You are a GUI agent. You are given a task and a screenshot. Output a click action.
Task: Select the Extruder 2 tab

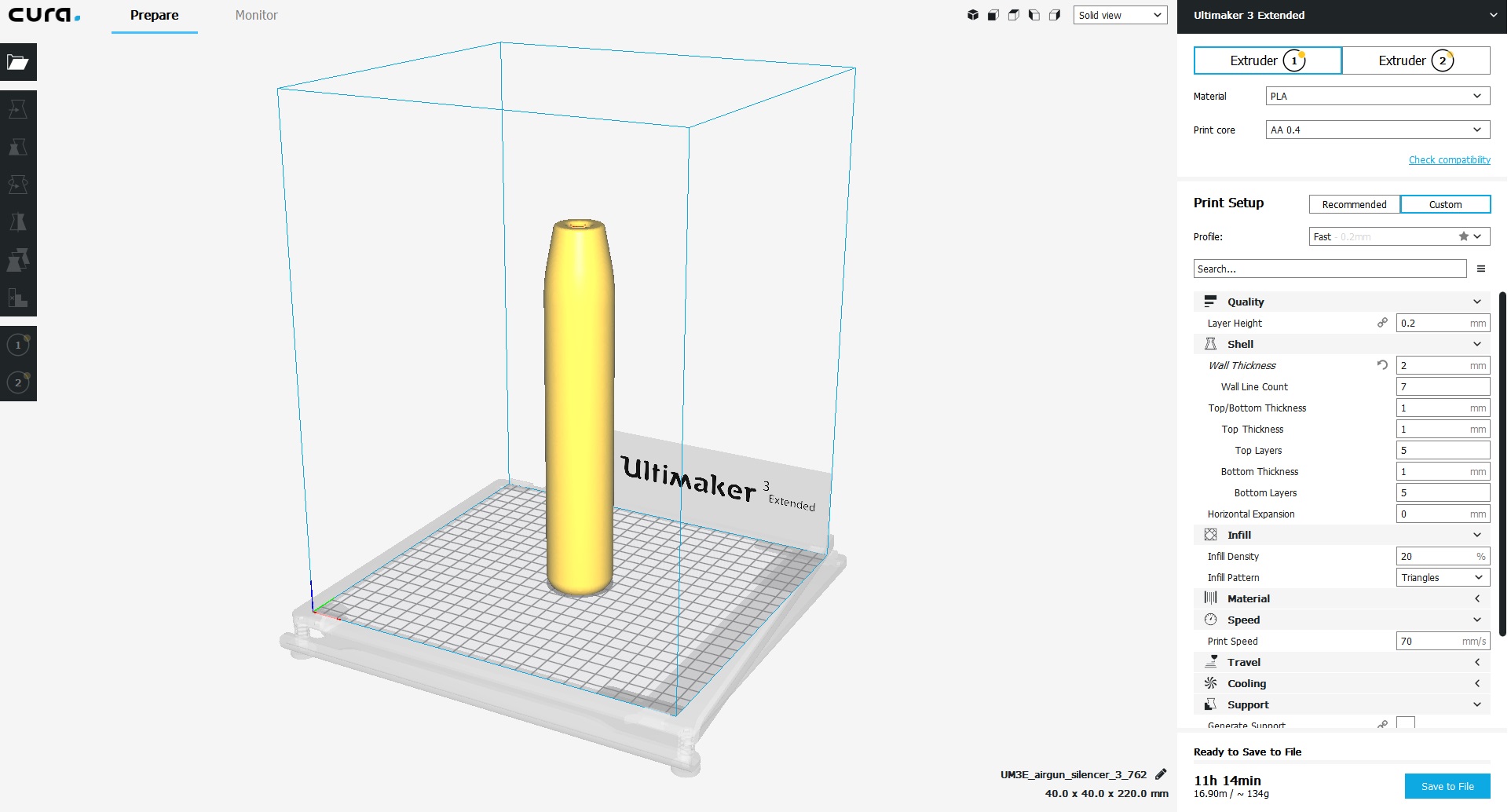[x=1416, y=60]
